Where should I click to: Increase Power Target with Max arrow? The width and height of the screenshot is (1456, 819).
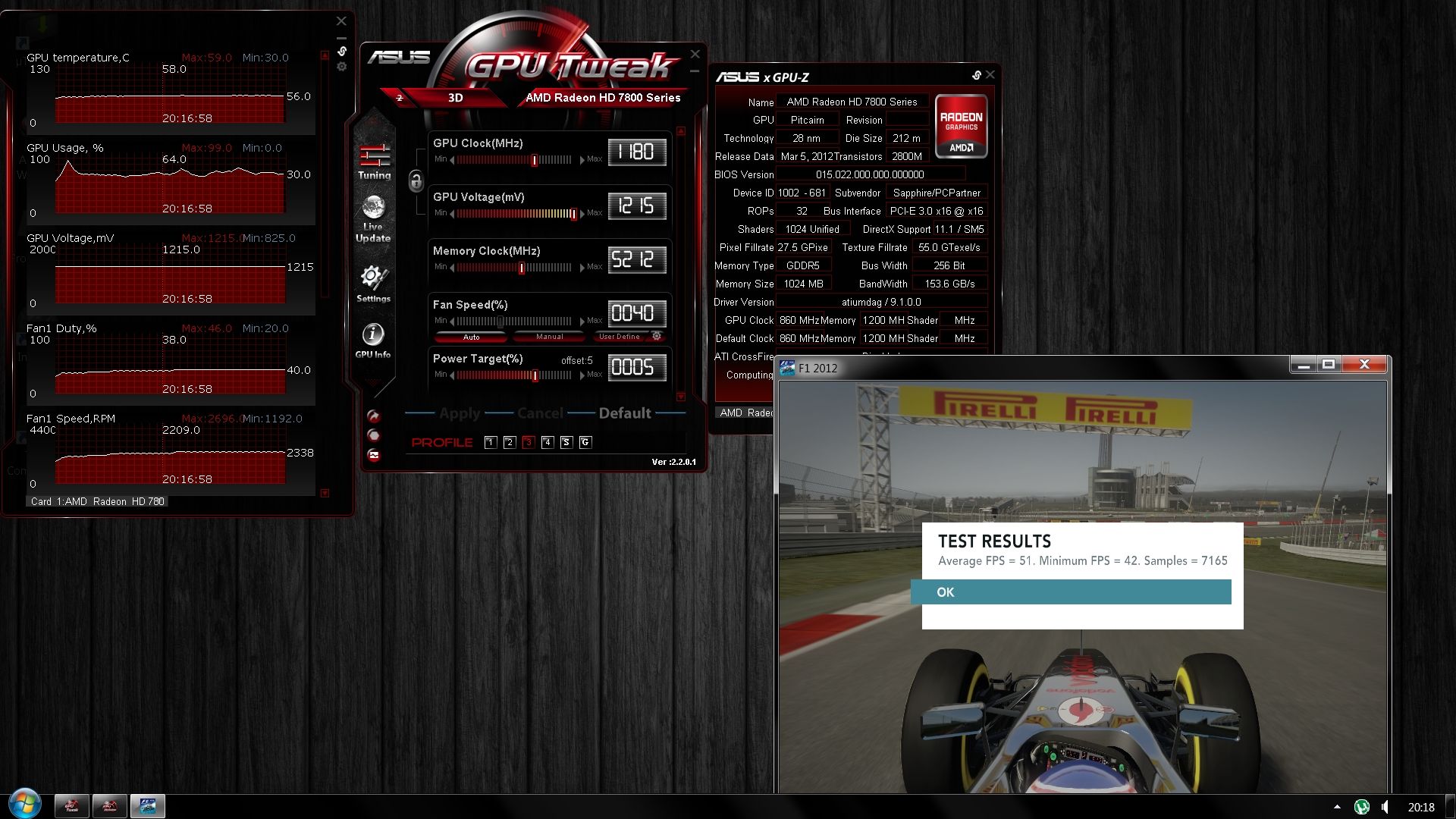click(582, 375)
